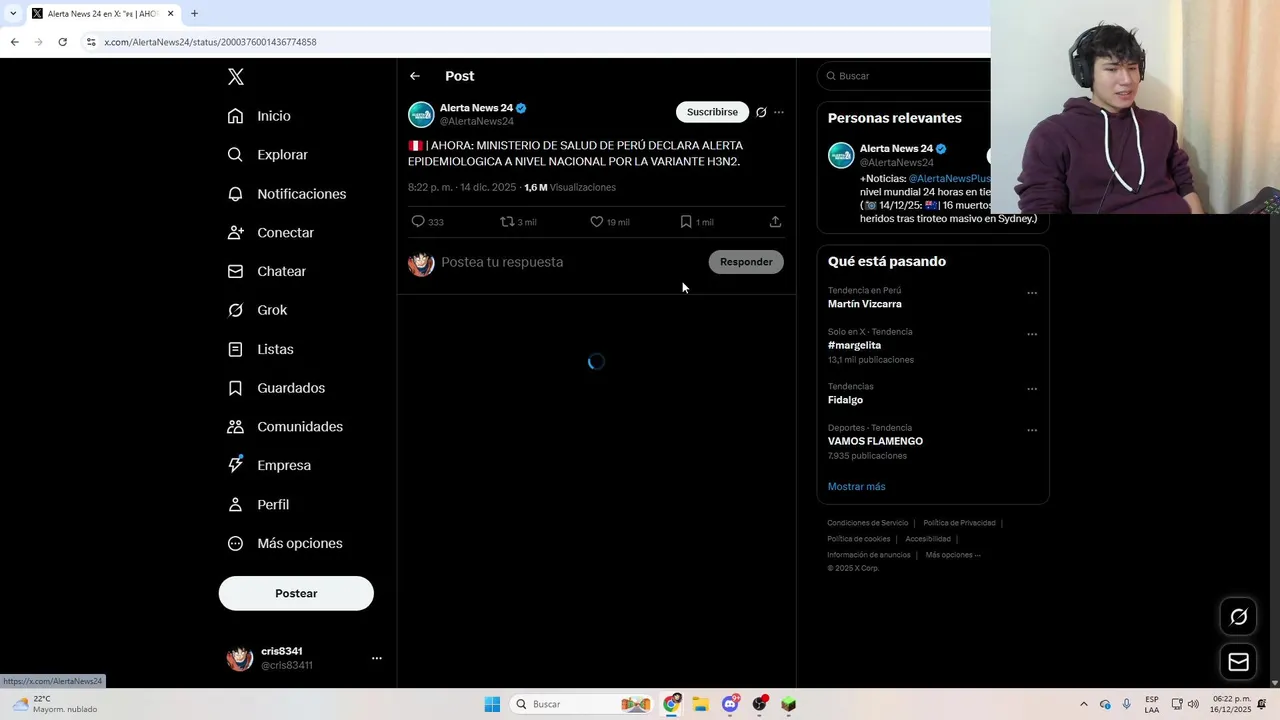Image resolution: width=1280 pixels, height=720 pixels.
Task: Open Alerta News 24 author name
Action: tap(476, 108)
